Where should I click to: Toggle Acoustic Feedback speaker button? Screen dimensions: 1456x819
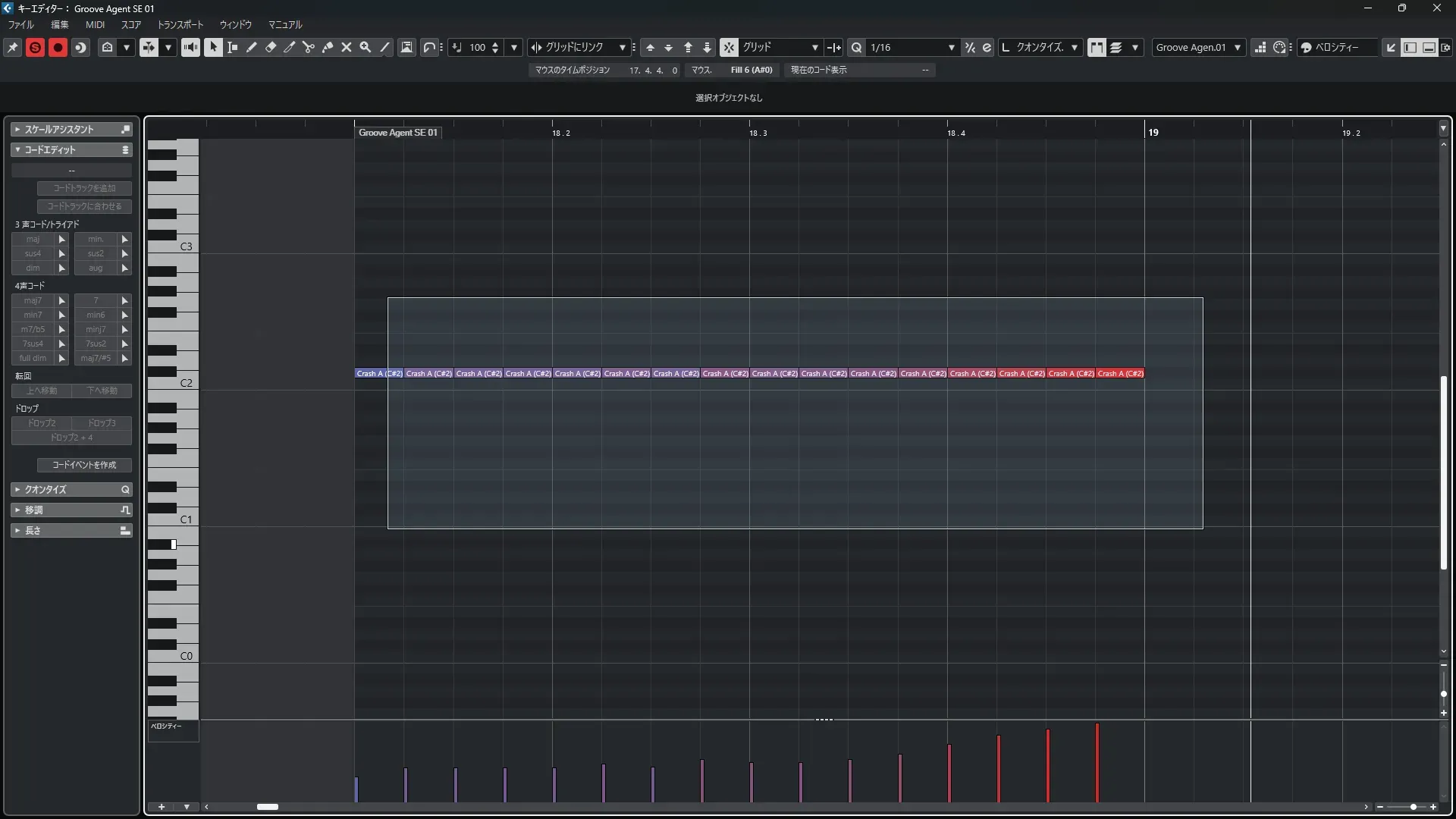click(x=190, y=47)
